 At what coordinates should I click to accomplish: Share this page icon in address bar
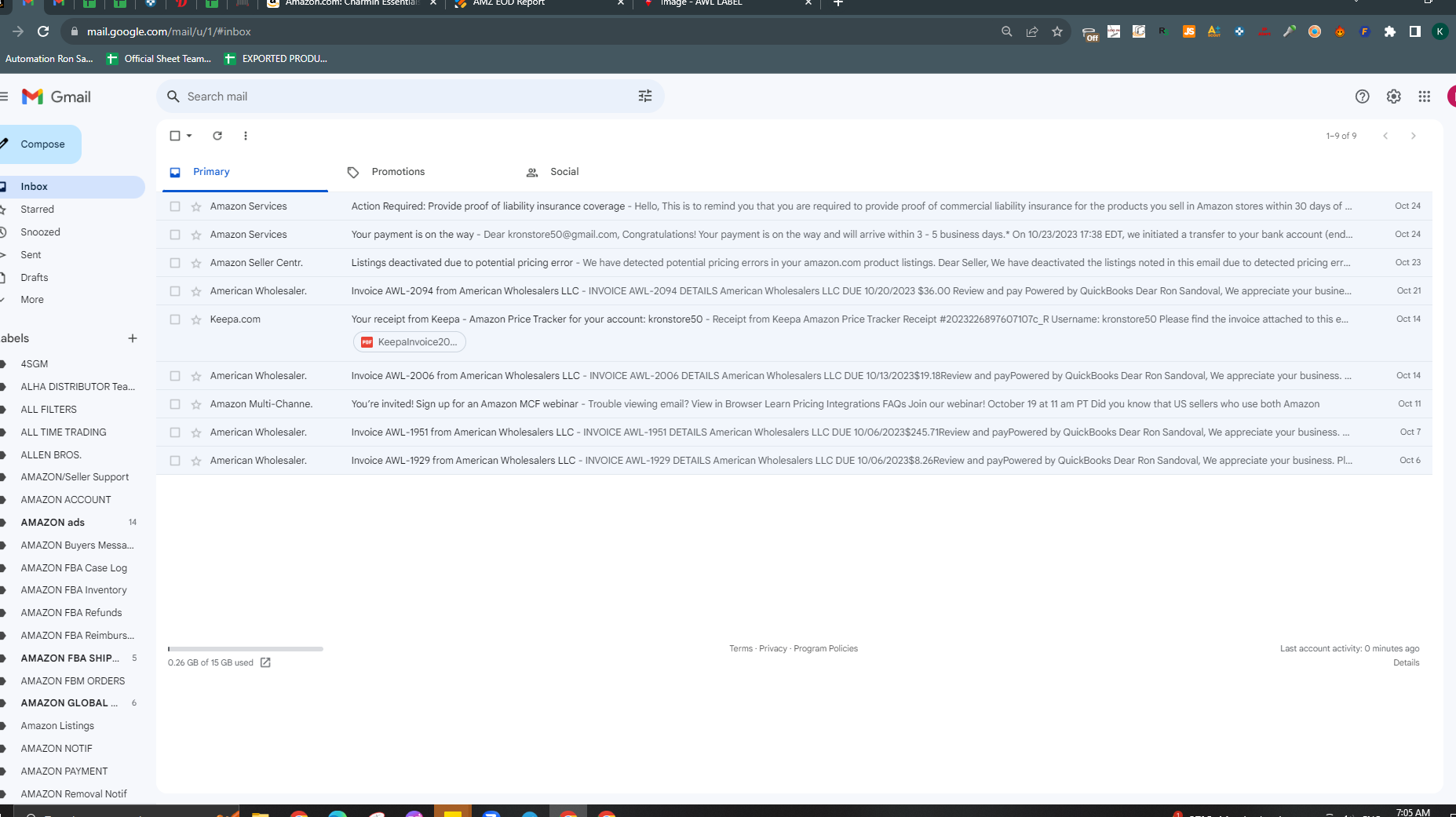pos(1032,31)
